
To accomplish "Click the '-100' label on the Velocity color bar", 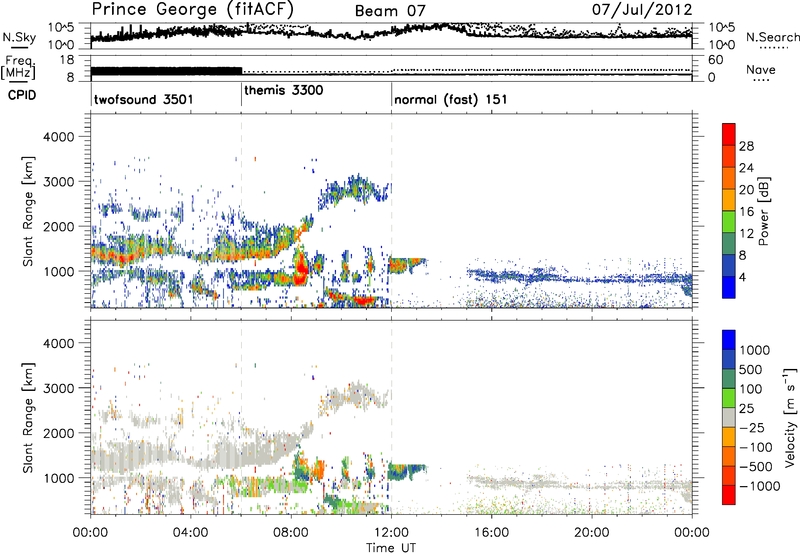I will [755, 447].
